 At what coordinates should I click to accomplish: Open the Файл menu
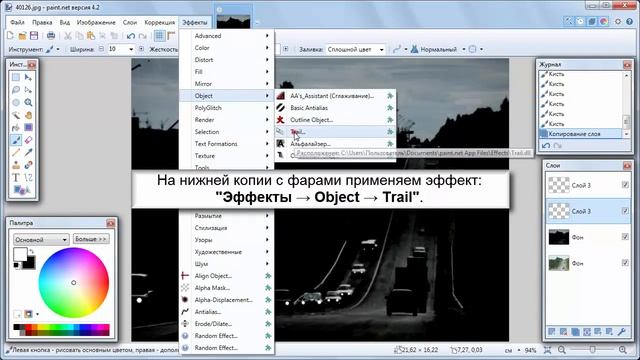[18, 22]
